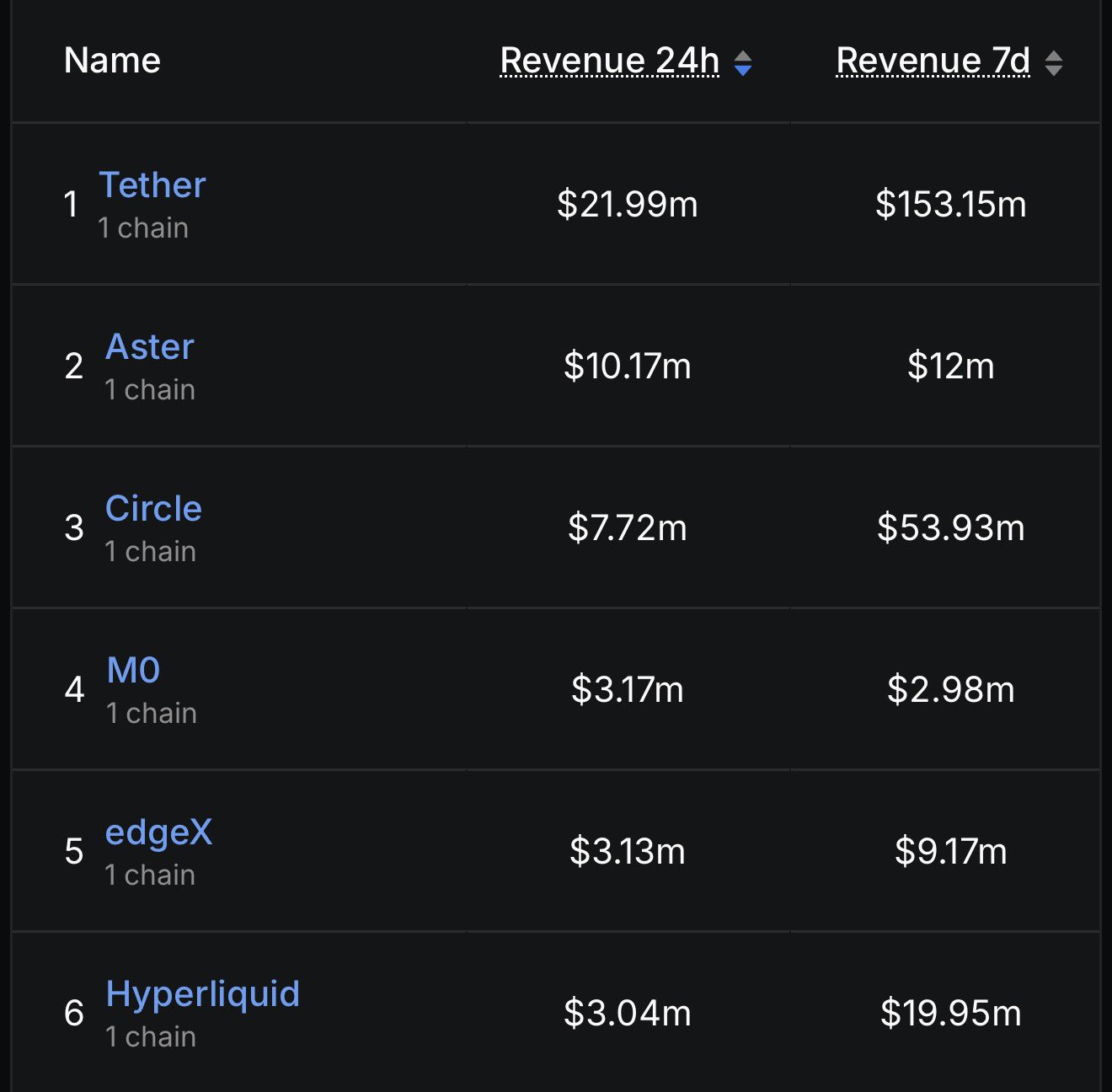Click the '1 chain' label under Hyperliquid
Screen dimensions: 1112x1092
(151, 1036)
